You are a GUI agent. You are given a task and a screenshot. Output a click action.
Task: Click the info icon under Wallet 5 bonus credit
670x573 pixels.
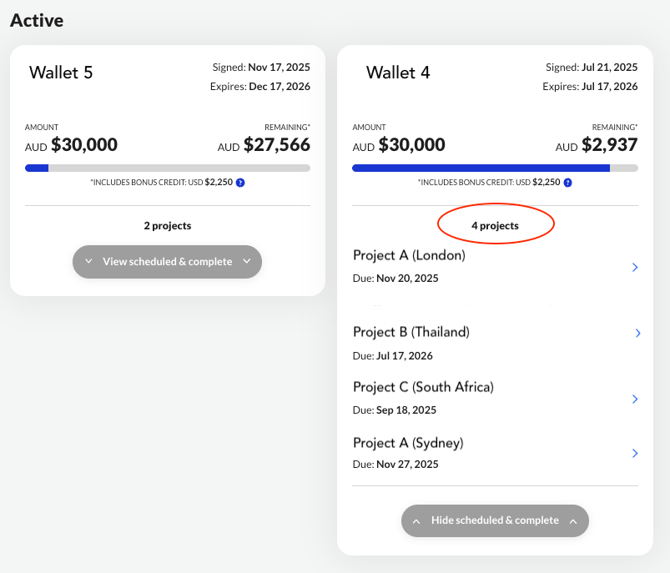tap(241, 183)
